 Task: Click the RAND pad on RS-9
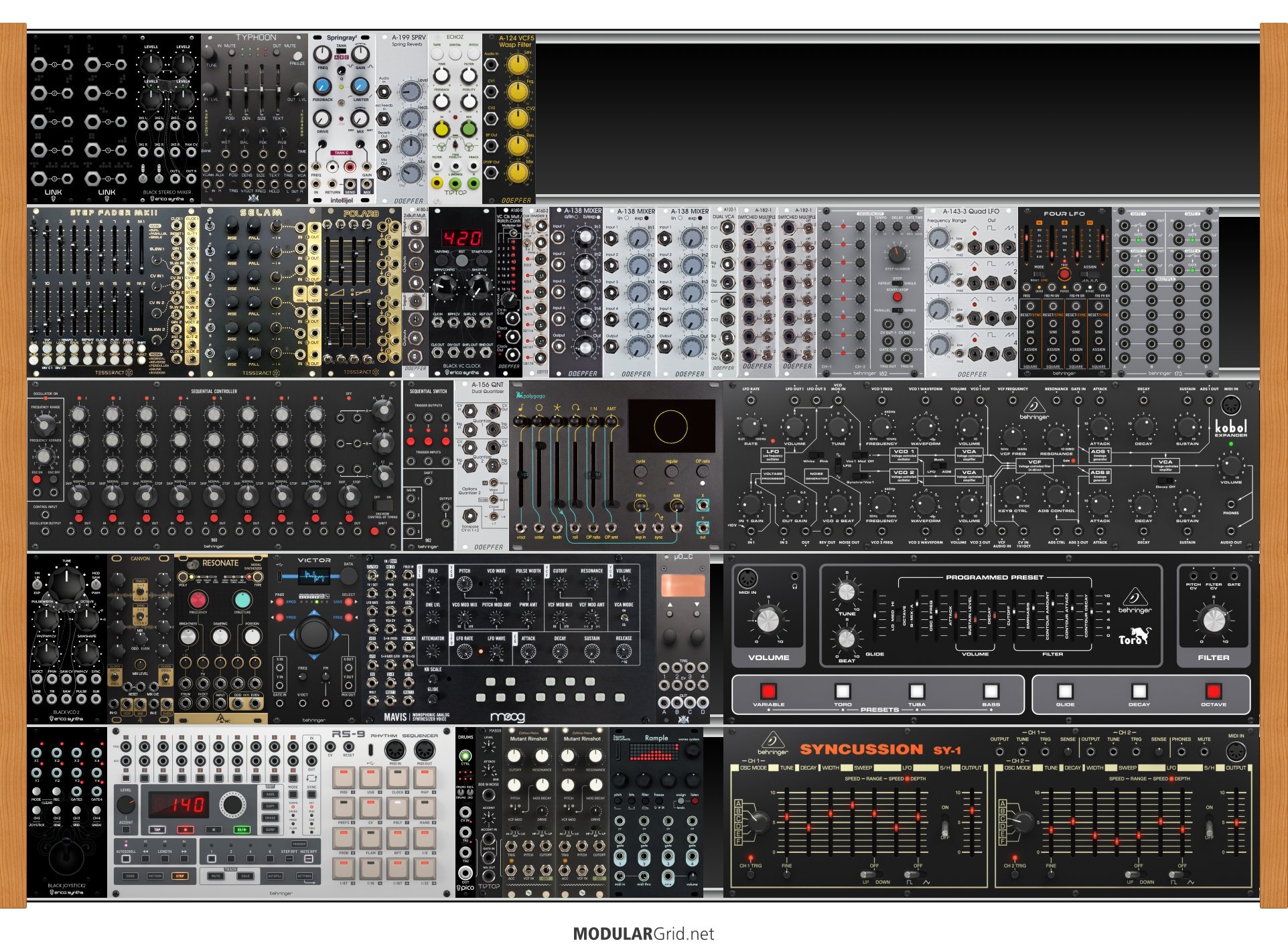425,808
